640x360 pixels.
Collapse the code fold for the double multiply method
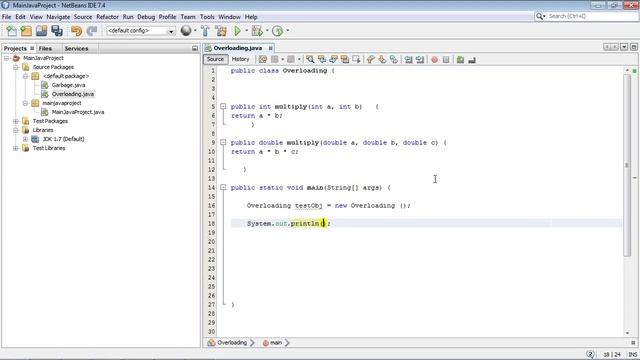coord(223,142)
